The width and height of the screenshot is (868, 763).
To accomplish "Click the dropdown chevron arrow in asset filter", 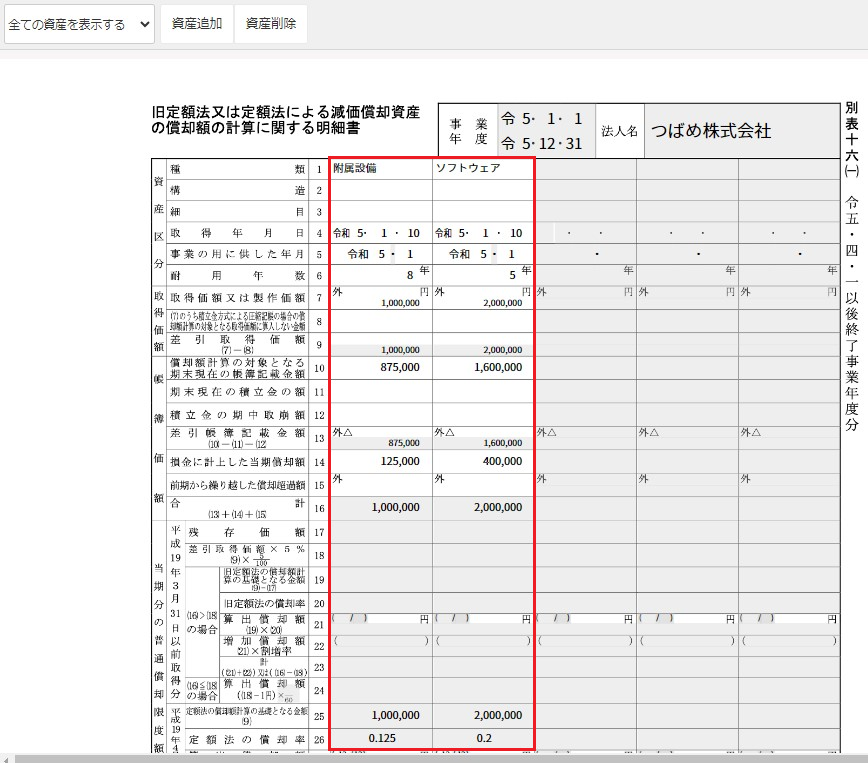I will click(x=144, y=24).
